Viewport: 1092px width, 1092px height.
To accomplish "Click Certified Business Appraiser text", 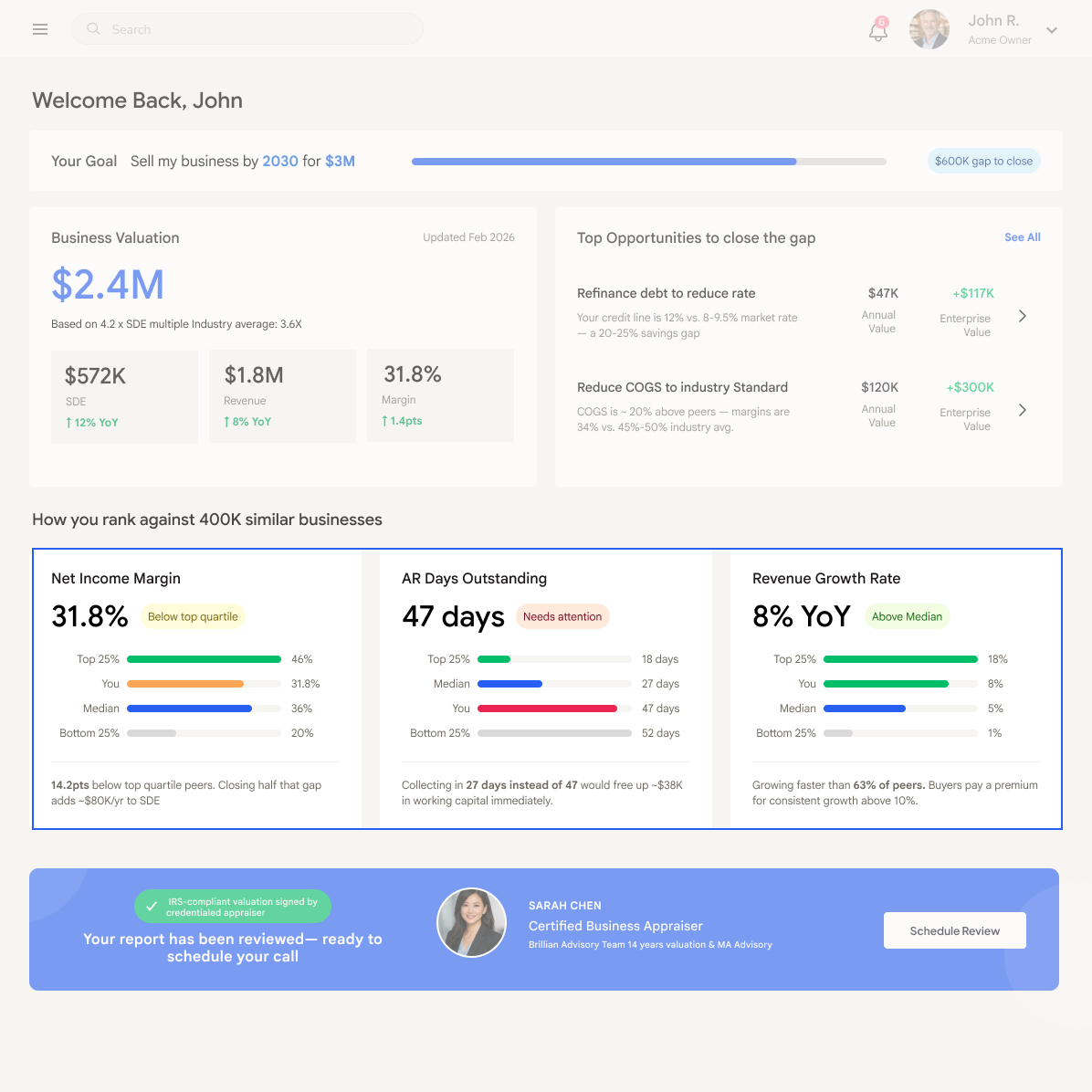I will point(615,926).
